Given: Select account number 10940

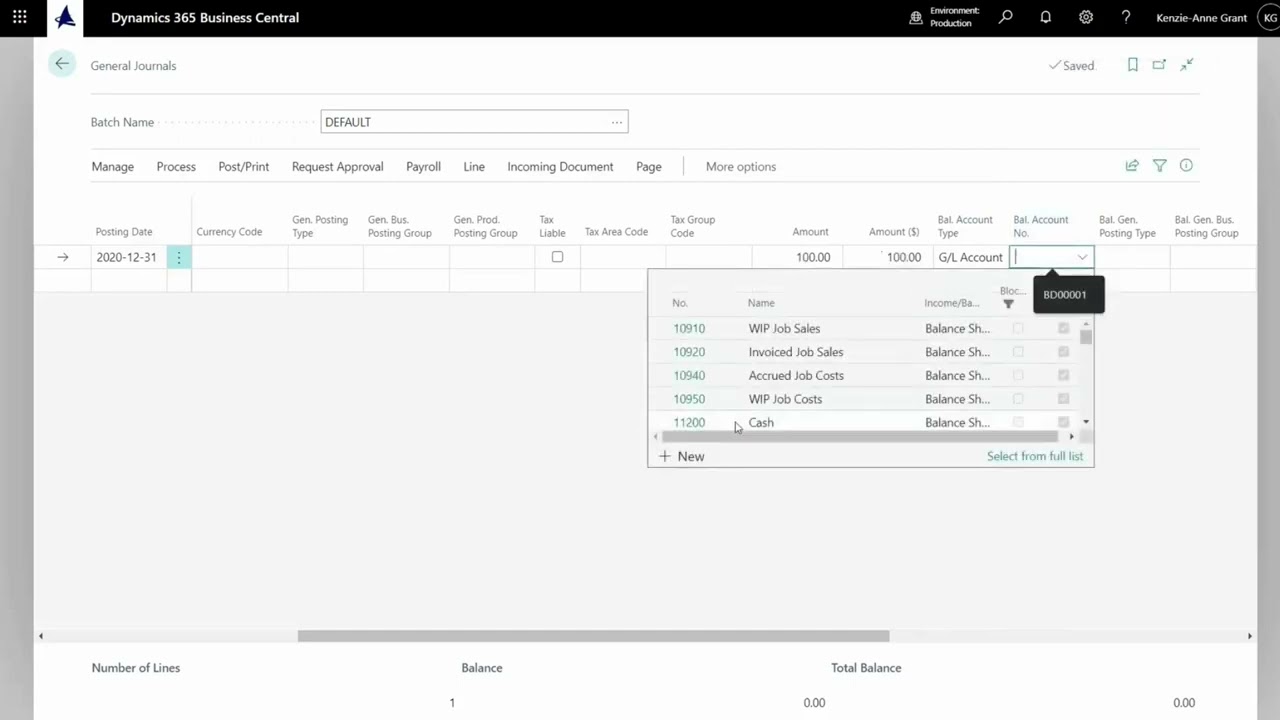Looking at the screenshot, I should click(x=689, y=375).
